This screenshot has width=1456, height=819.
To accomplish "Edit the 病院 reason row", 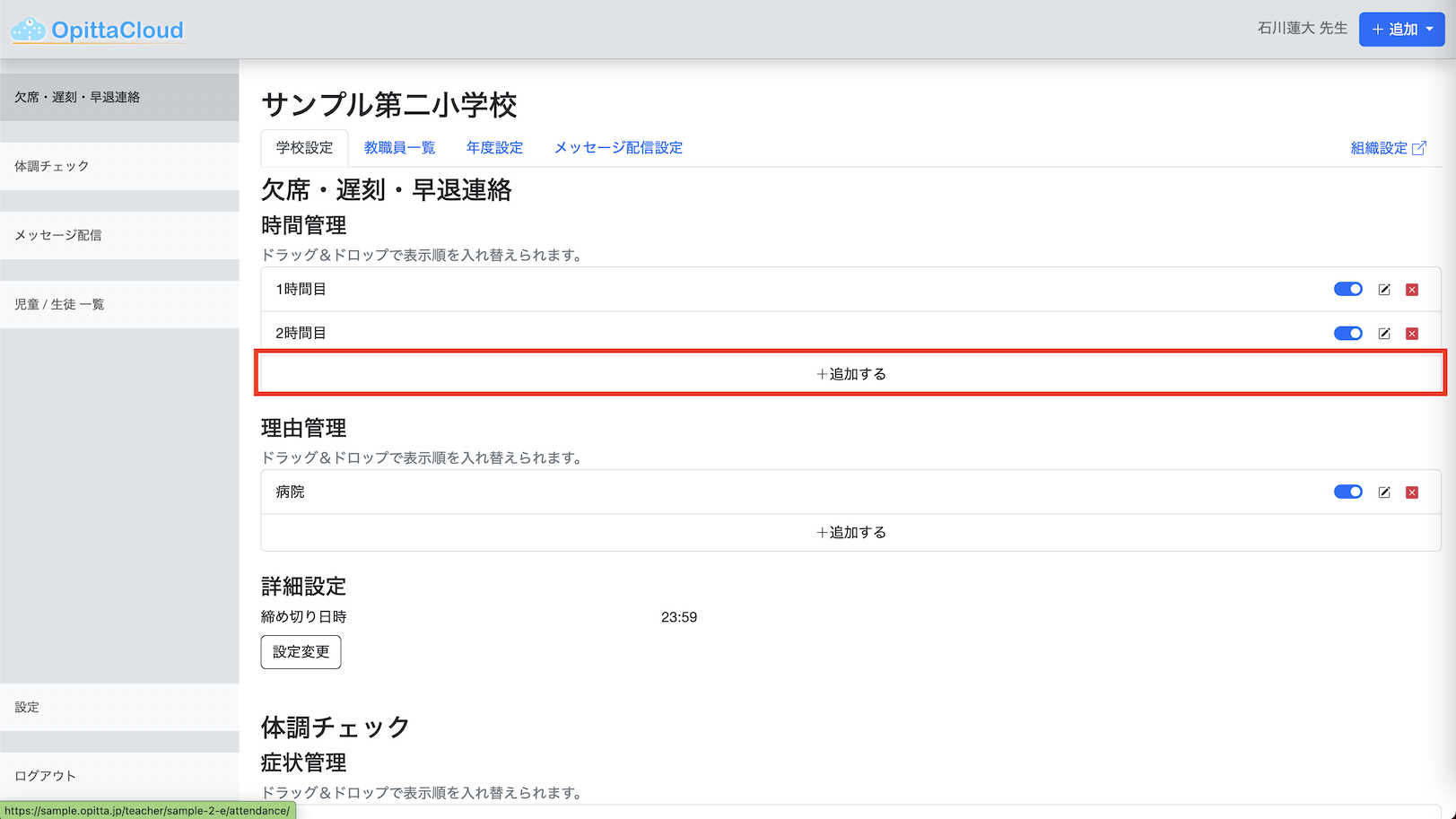I will click(1384, 492).
